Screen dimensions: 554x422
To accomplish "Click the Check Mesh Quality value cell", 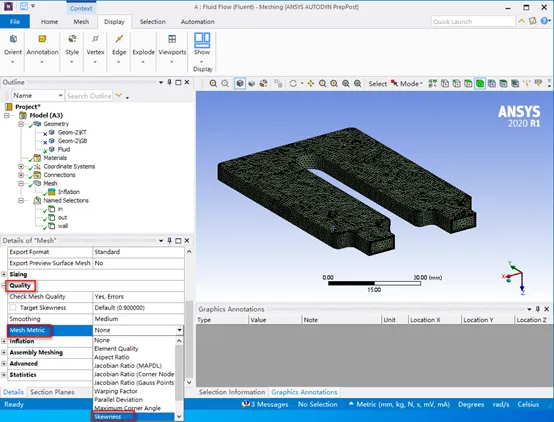I will 138,297.
